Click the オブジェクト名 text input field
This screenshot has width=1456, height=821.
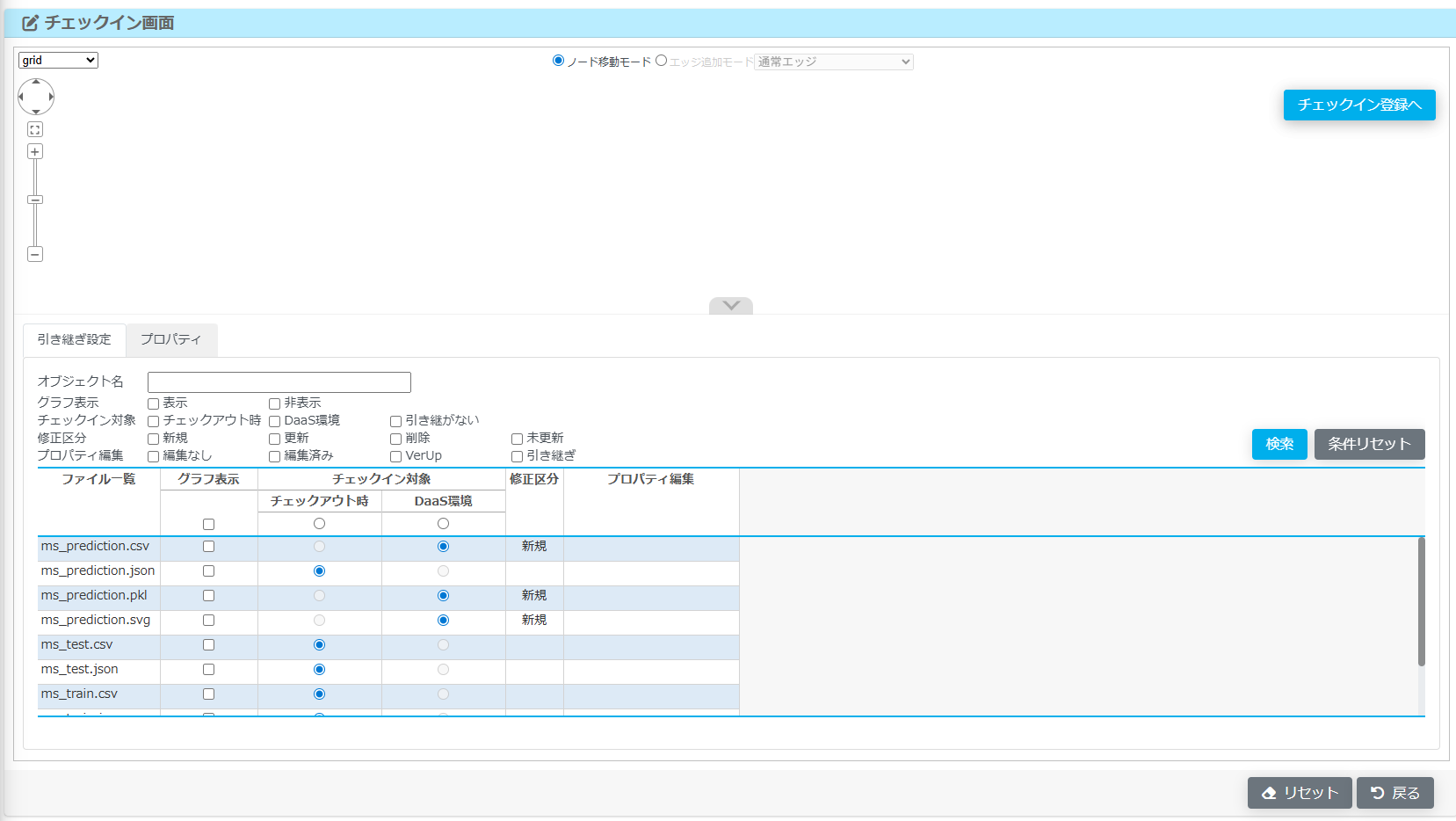pos(279,381)
